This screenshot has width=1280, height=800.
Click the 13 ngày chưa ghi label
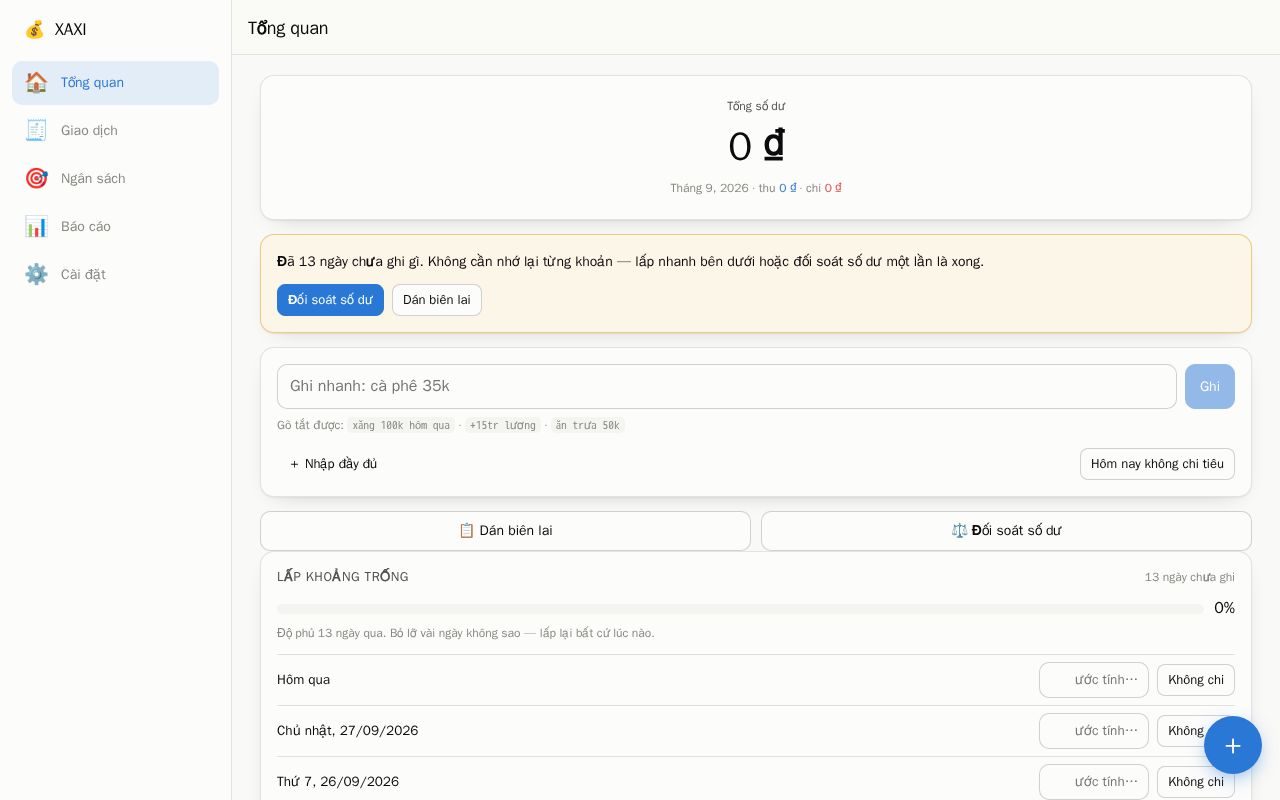(1190, 577)
